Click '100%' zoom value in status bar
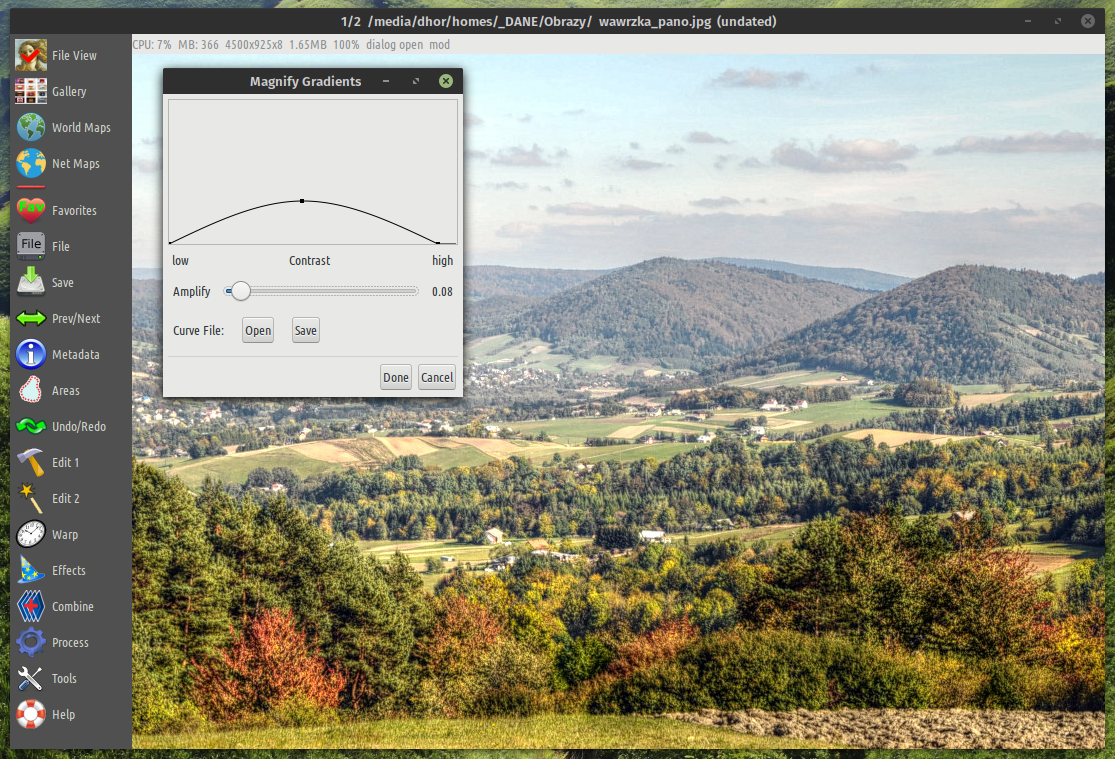1115x759 pixels. point(346,44)
